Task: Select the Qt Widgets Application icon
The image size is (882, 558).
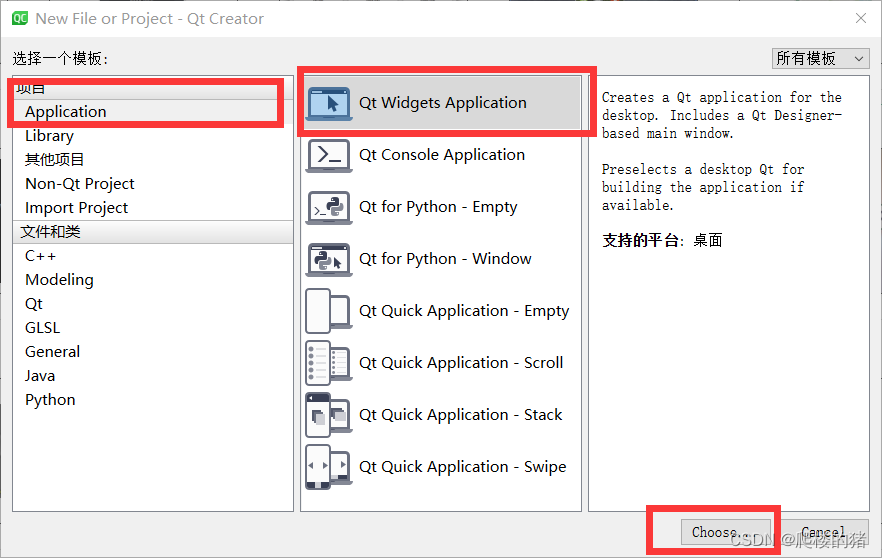Action: pos(329,104)
